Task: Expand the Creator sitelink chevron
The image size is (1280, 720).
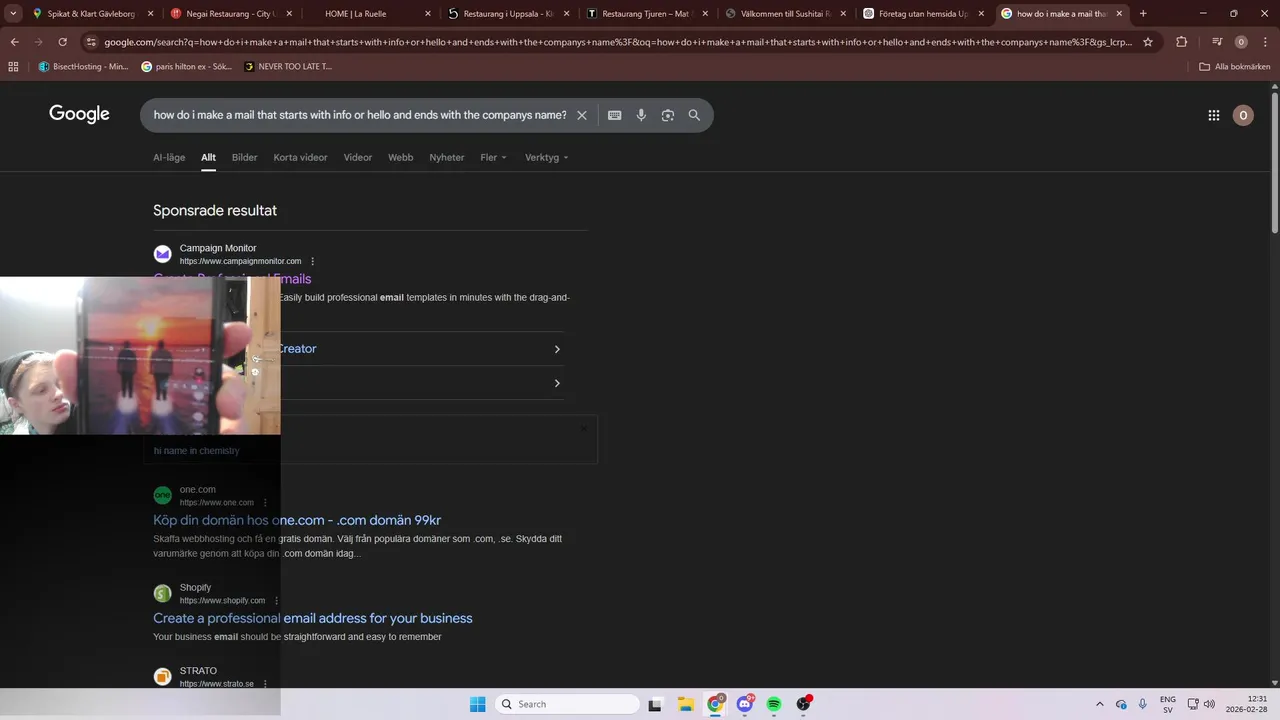Action: [557, 349]
